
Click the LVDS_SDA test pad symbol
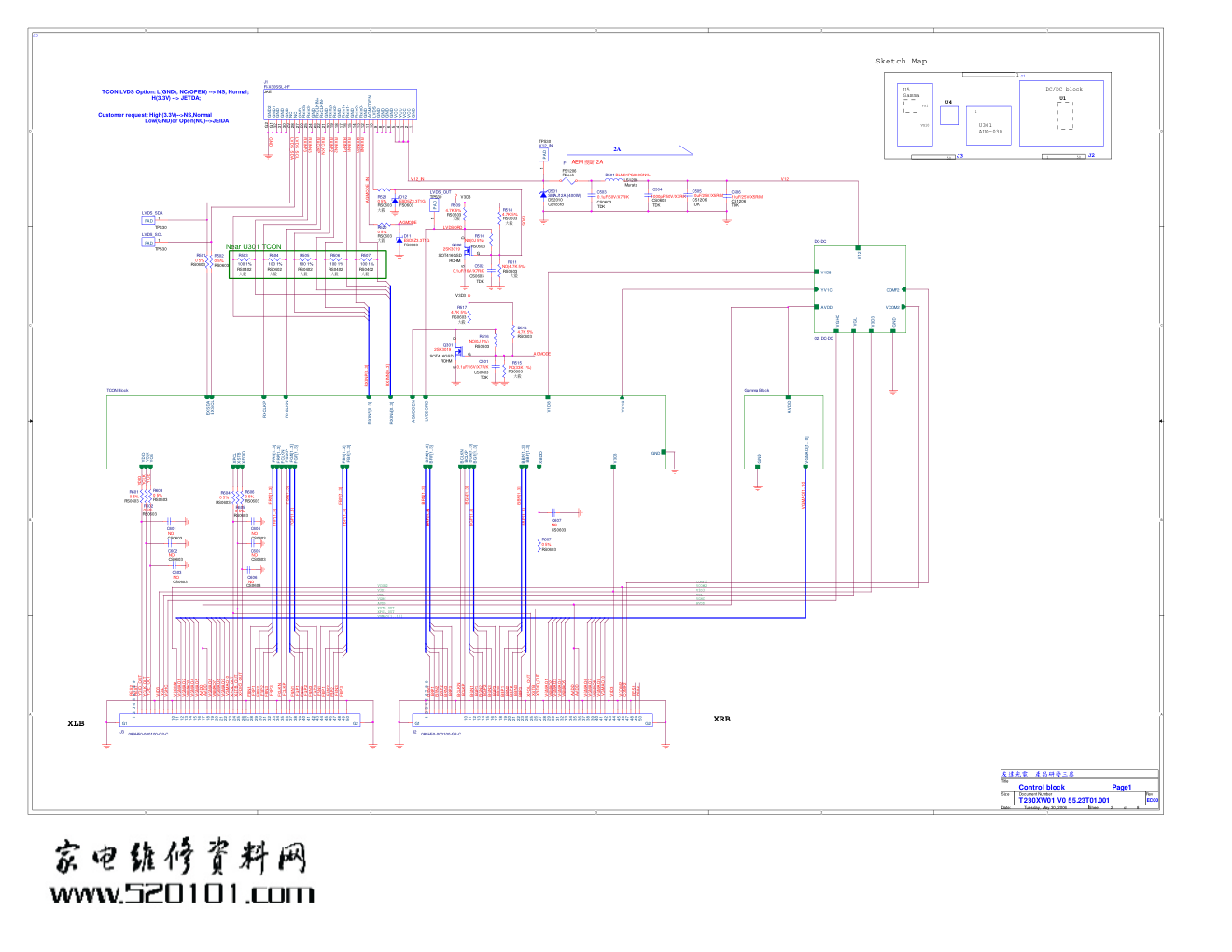point(148,221)
